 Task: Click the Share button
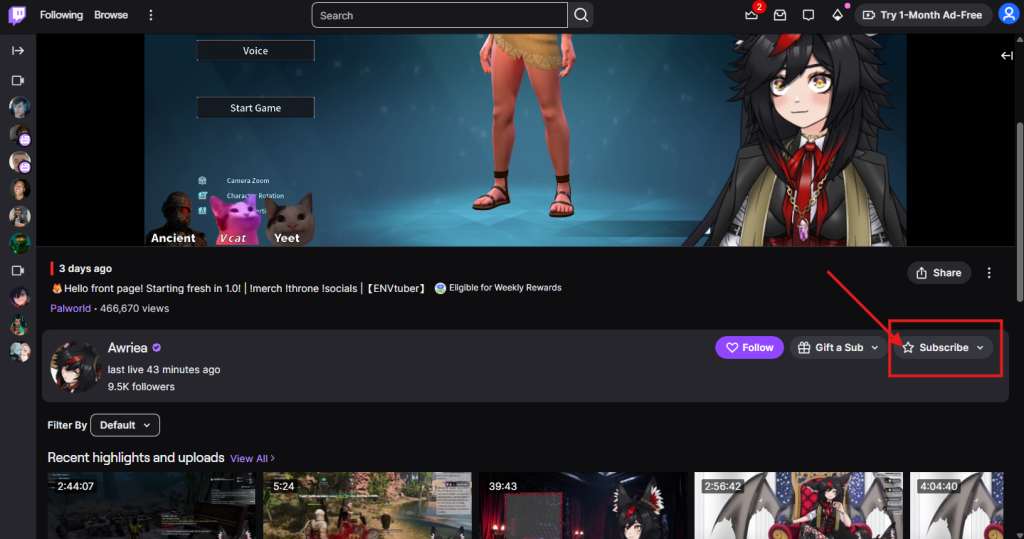coord(938,273)
